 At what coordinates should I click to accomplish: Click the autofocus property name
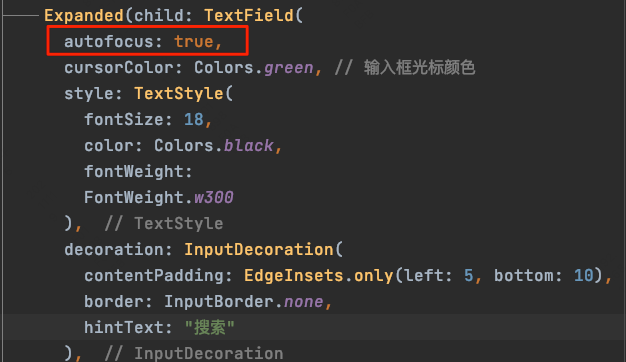[x=109, y=42]
